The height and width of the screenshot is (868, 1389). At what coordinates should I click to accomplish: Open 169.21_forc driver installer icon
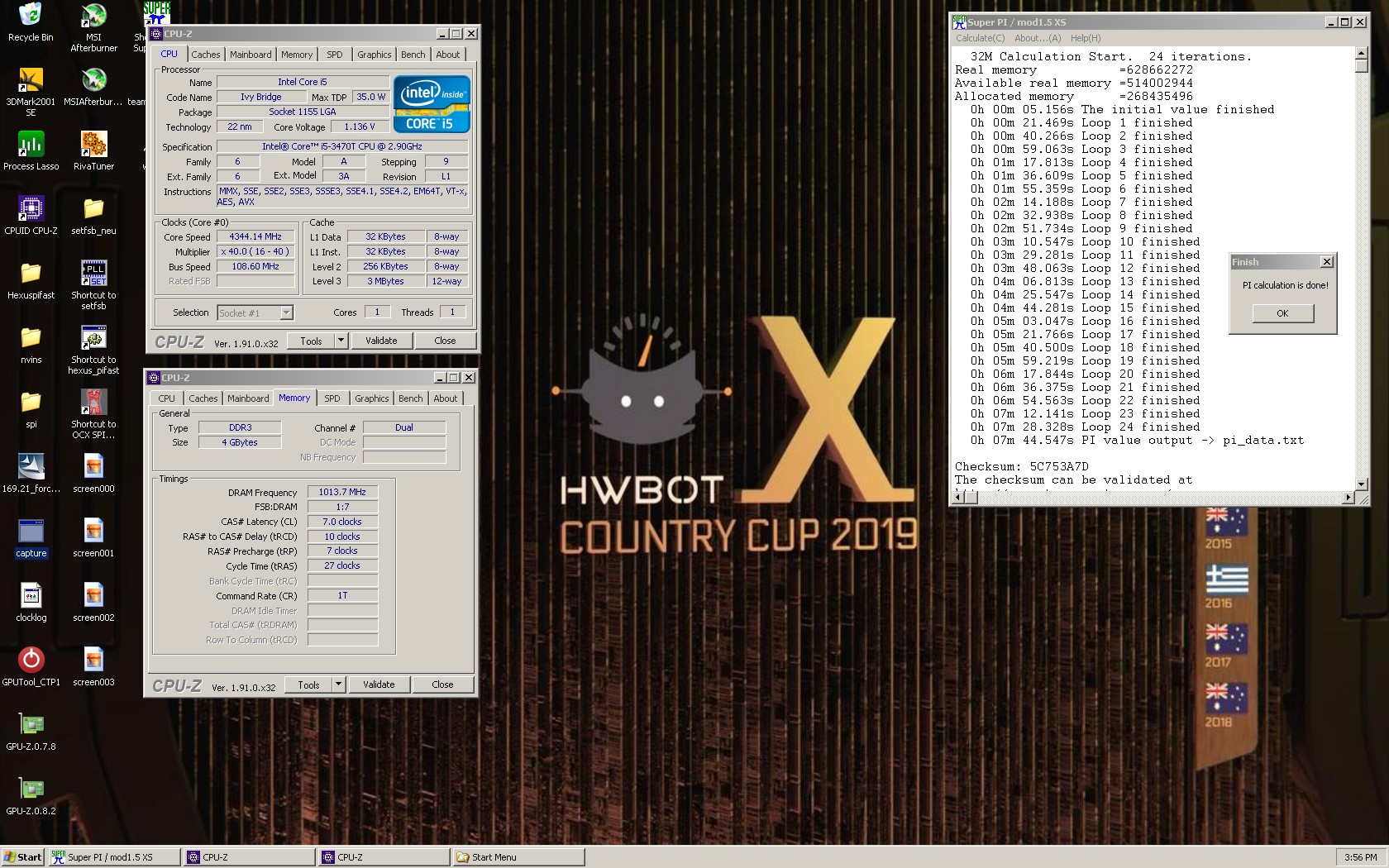(x=31, y=474)
